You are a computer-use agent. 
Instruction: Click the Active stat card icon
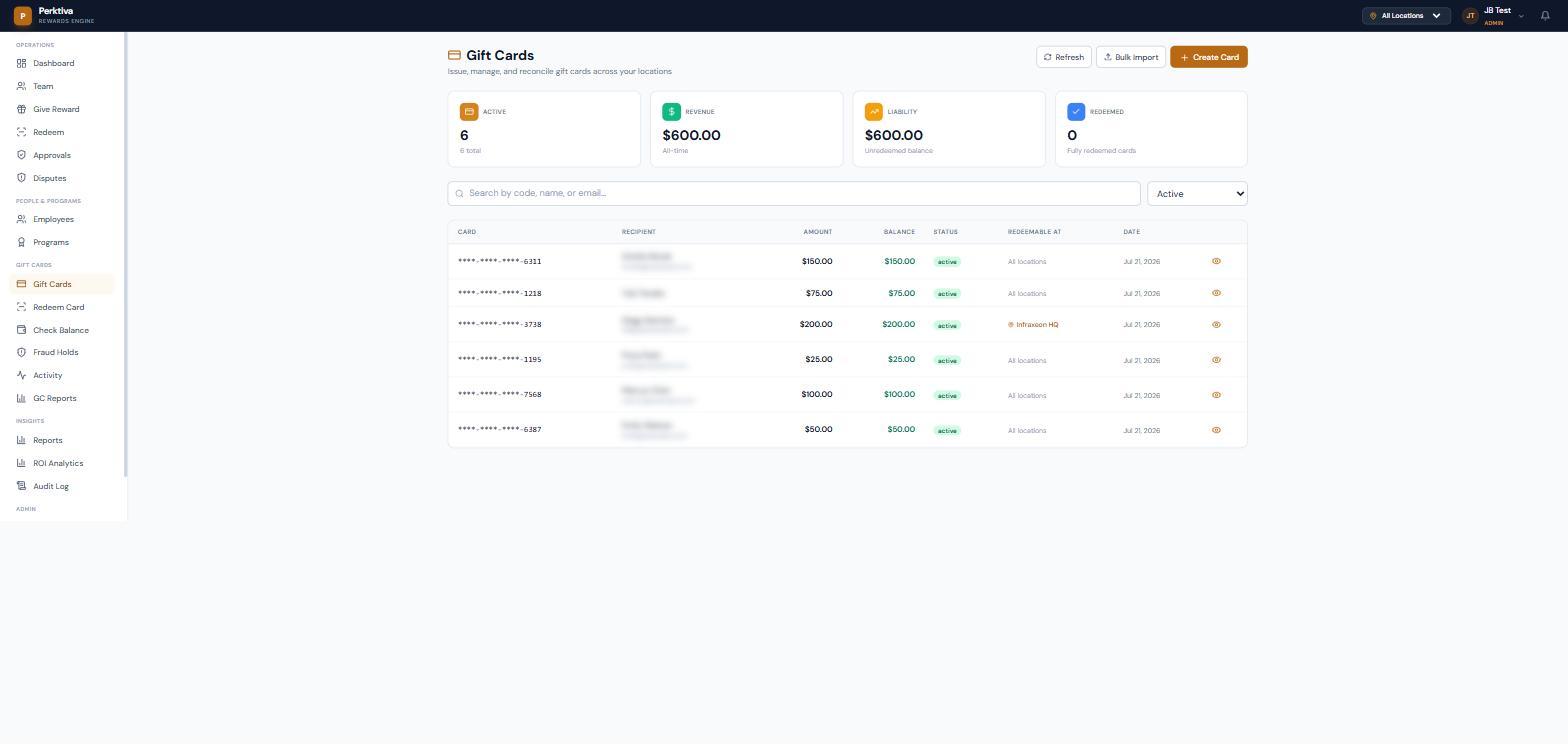(x=469, y=112)
